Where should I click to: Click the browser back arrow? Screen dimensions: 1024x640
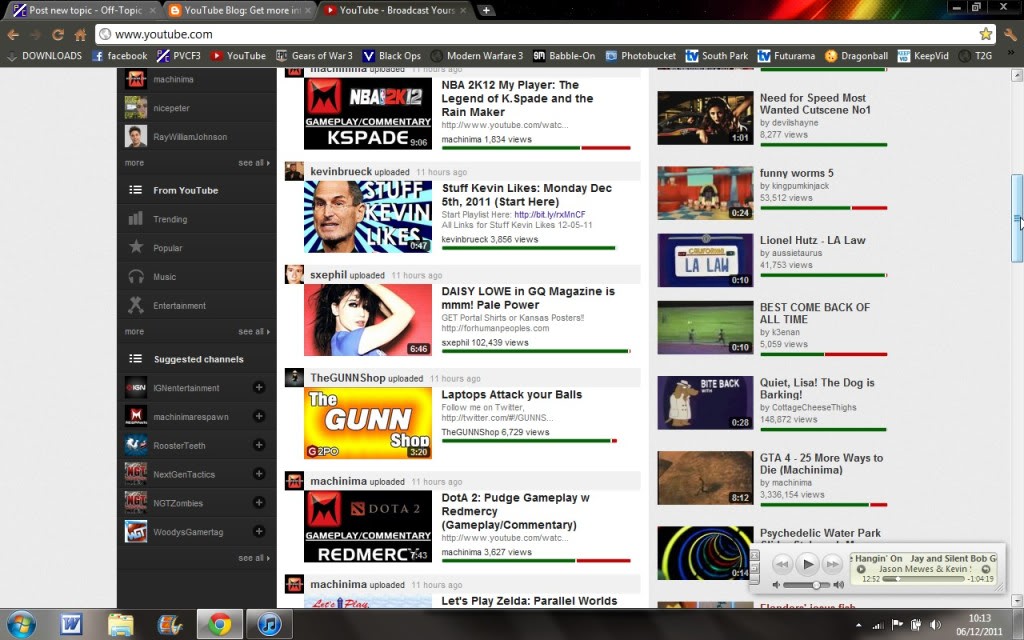coord(13,35)
